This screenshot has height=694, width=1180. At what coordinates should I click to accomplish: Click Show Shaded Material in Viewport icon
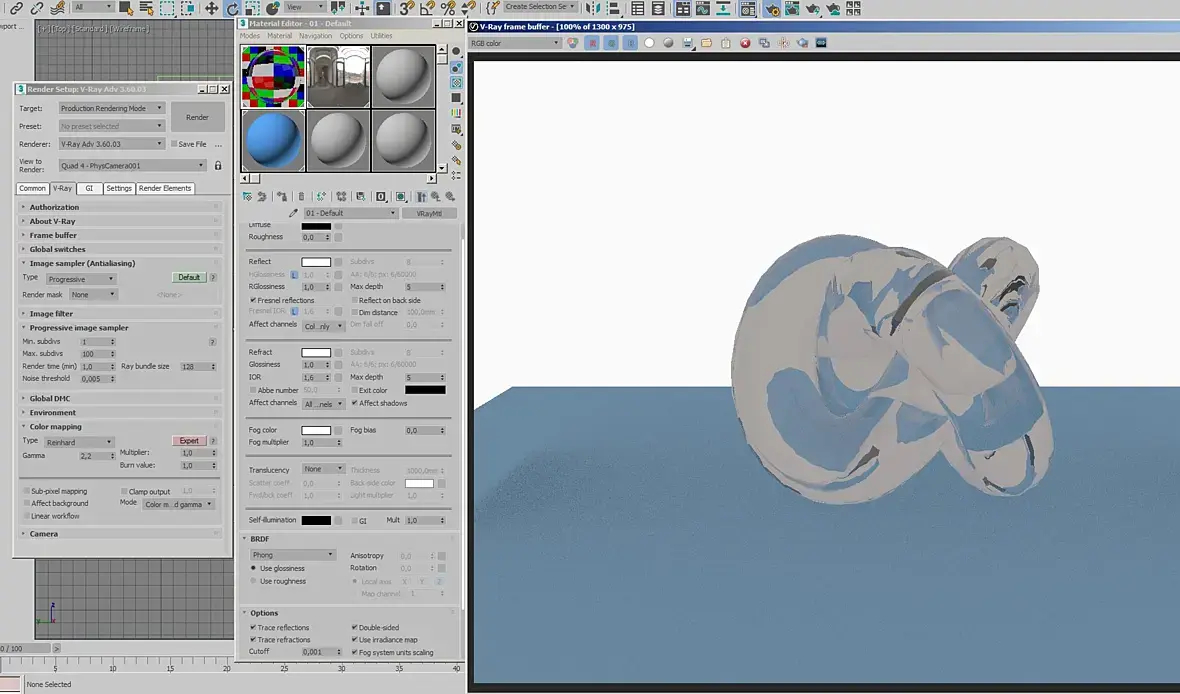pos(401,196)
